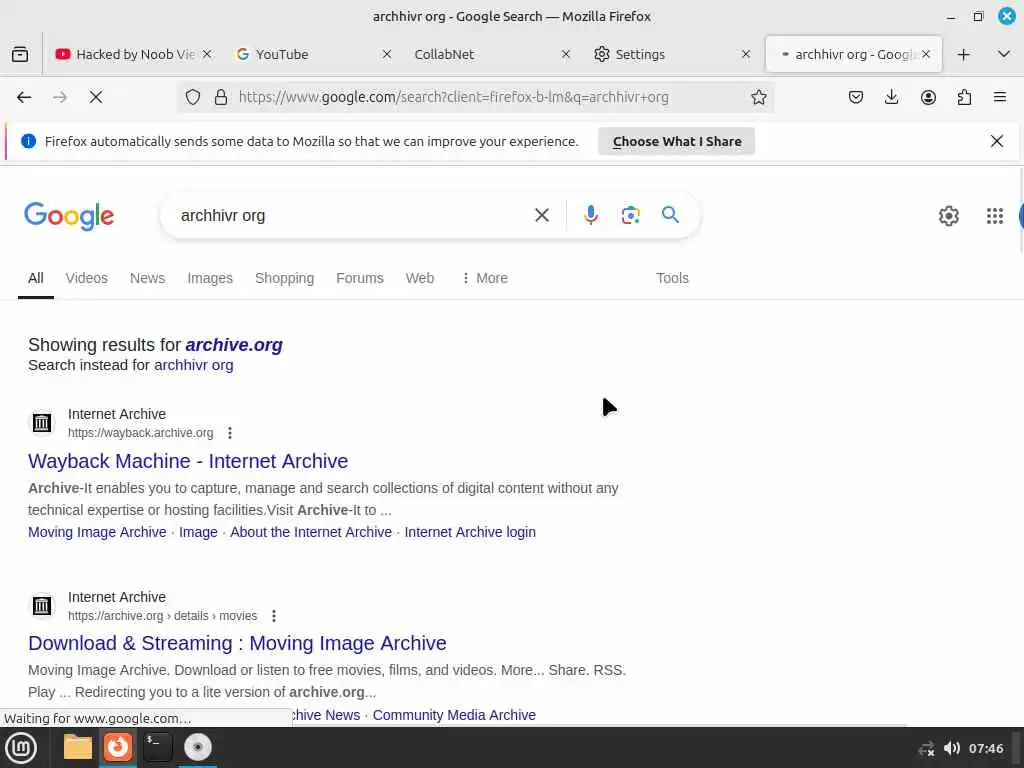Click the forward navigation arrow
This screenshot has width=1024, height=768.
[x=60, y=97]
